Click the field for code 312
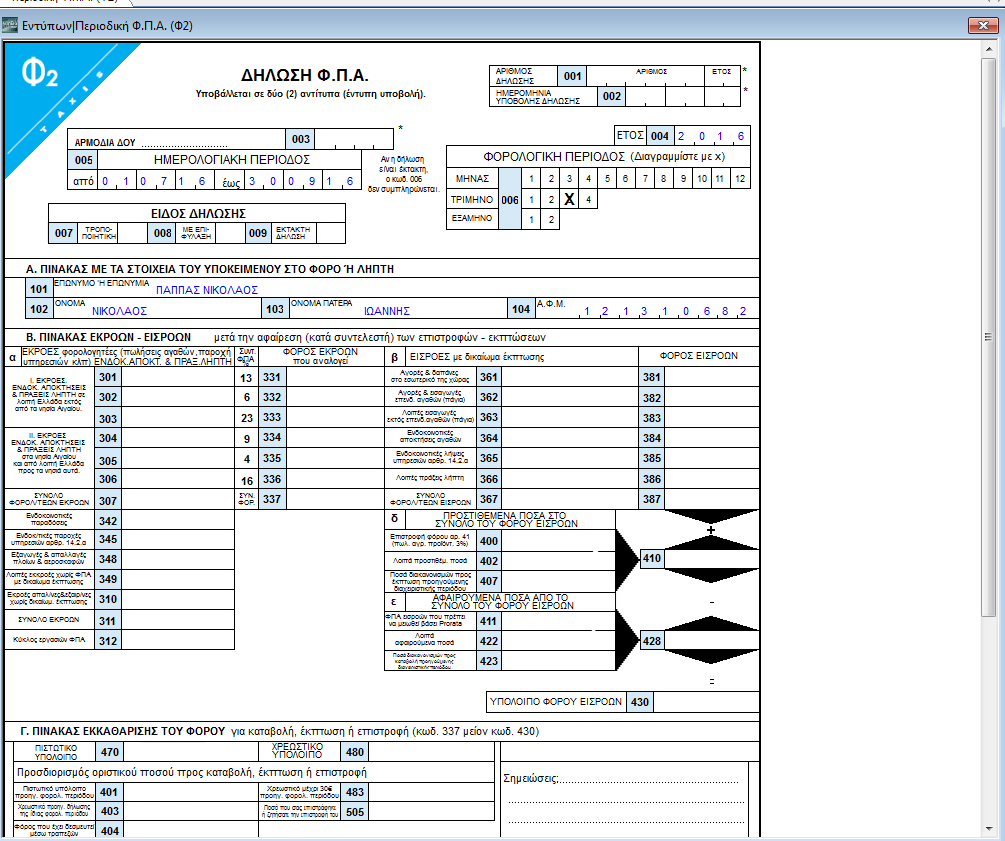Viewport: 1005px width, 841px height. 178,640
